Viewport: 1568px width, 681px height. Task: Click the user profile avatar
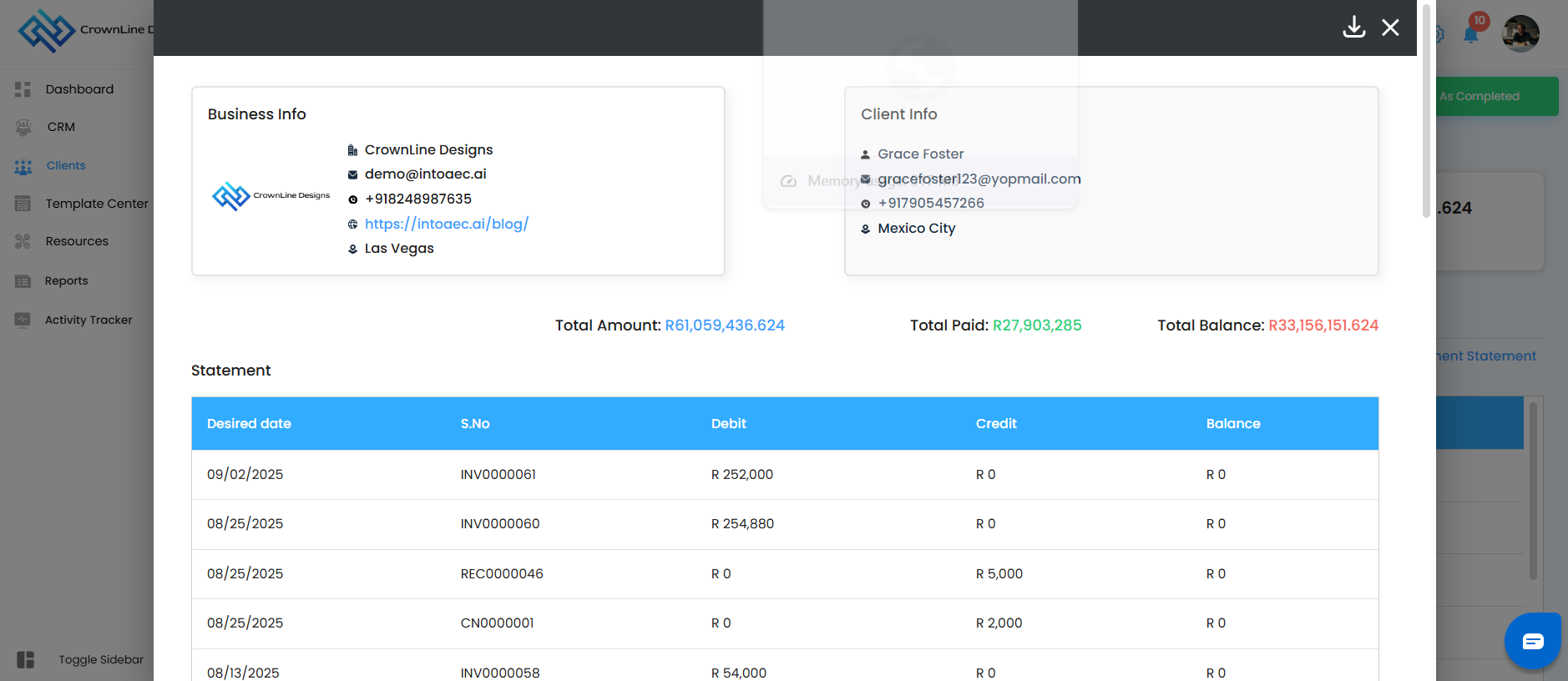(x=1520, y=34)
